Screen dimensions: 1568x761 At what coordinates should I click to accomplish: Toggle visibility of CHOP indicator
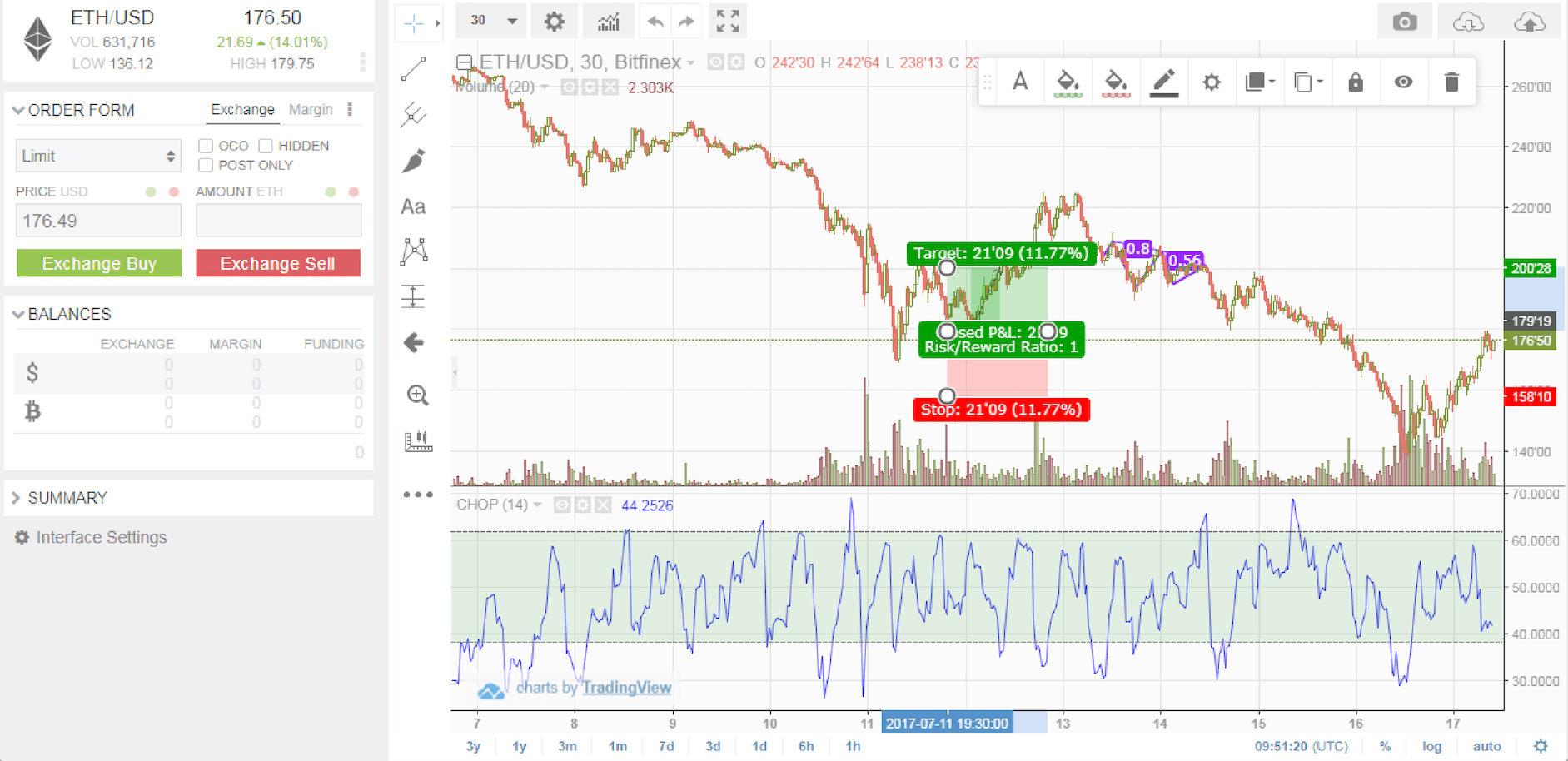(562, 505)
